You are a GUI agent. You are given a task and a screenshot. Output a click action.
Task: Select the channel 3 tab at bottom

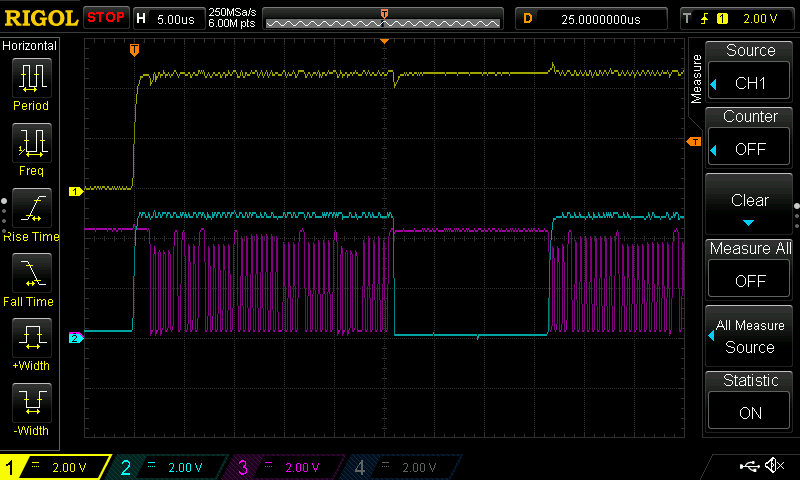285,467
